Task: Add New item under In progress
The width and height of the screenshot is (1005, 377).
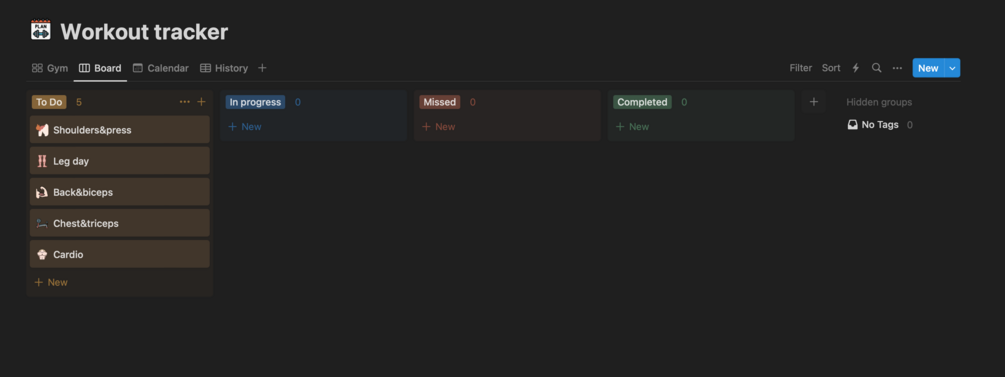Action: click(x=245, y=126)
